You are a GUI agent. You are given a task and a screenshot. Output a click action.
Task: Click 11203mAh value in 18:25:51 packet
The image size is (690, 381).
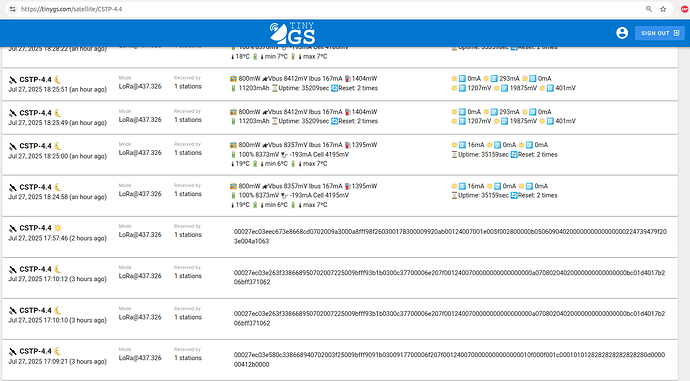tap(254, 88)
